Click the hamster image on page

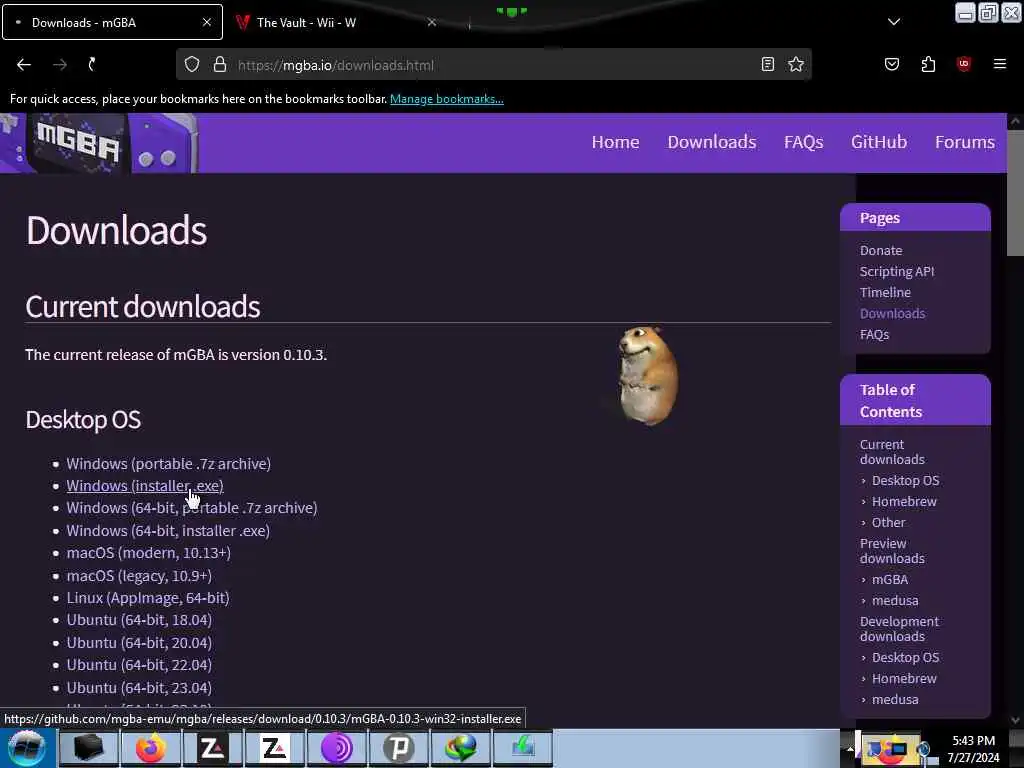point(648,376)
